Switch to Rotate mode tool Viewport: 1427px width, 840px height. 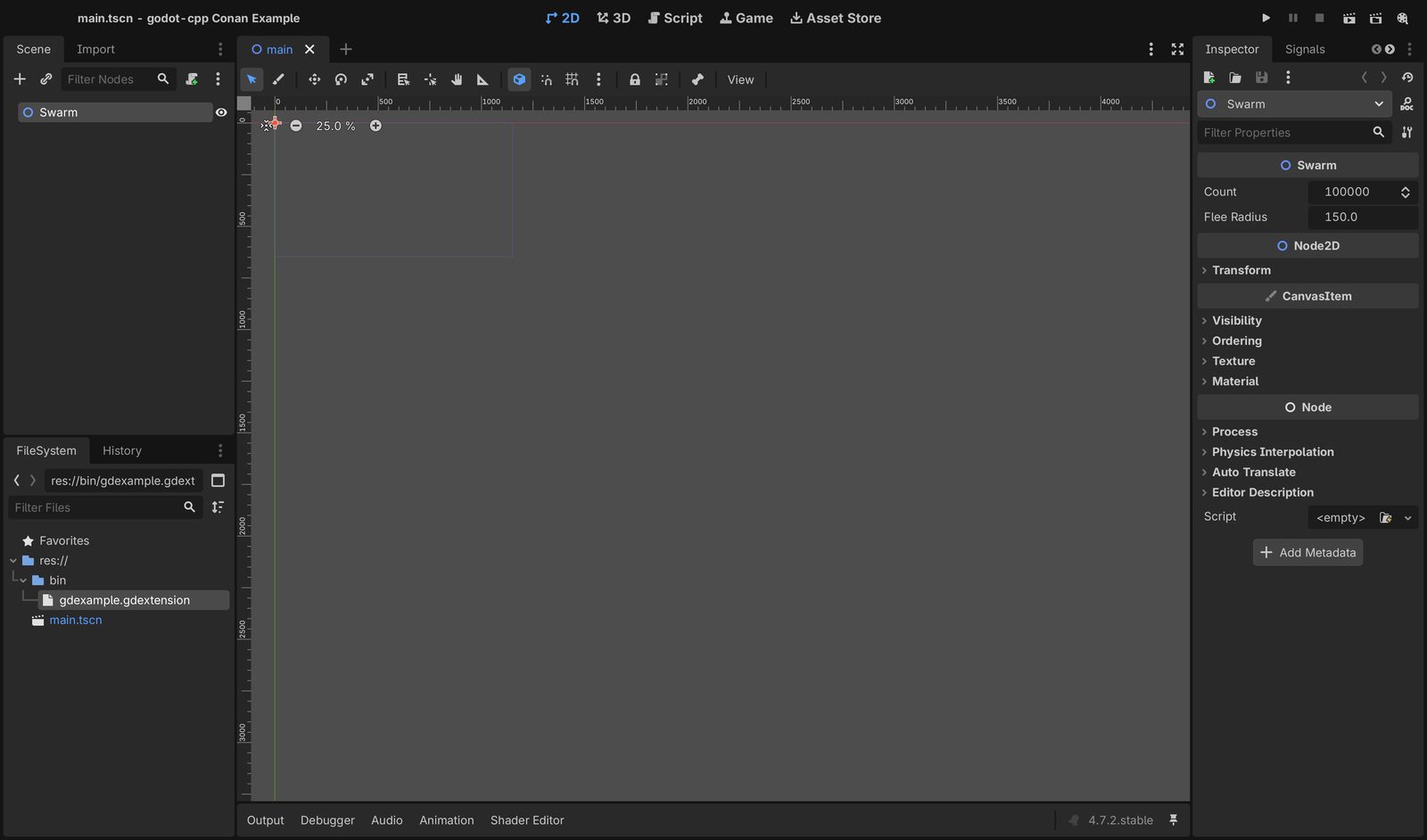pyautogui.click(x=341, y=79)
